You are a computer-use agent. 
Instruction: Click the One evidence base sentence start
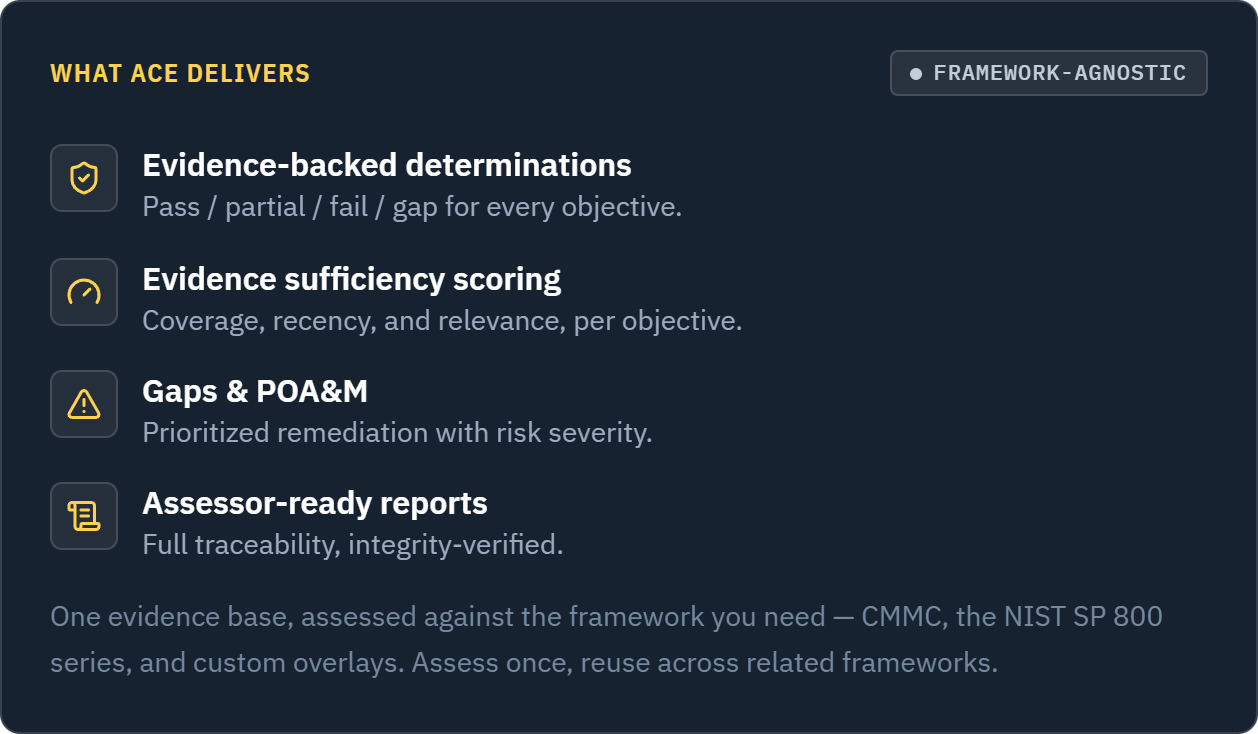171,616
